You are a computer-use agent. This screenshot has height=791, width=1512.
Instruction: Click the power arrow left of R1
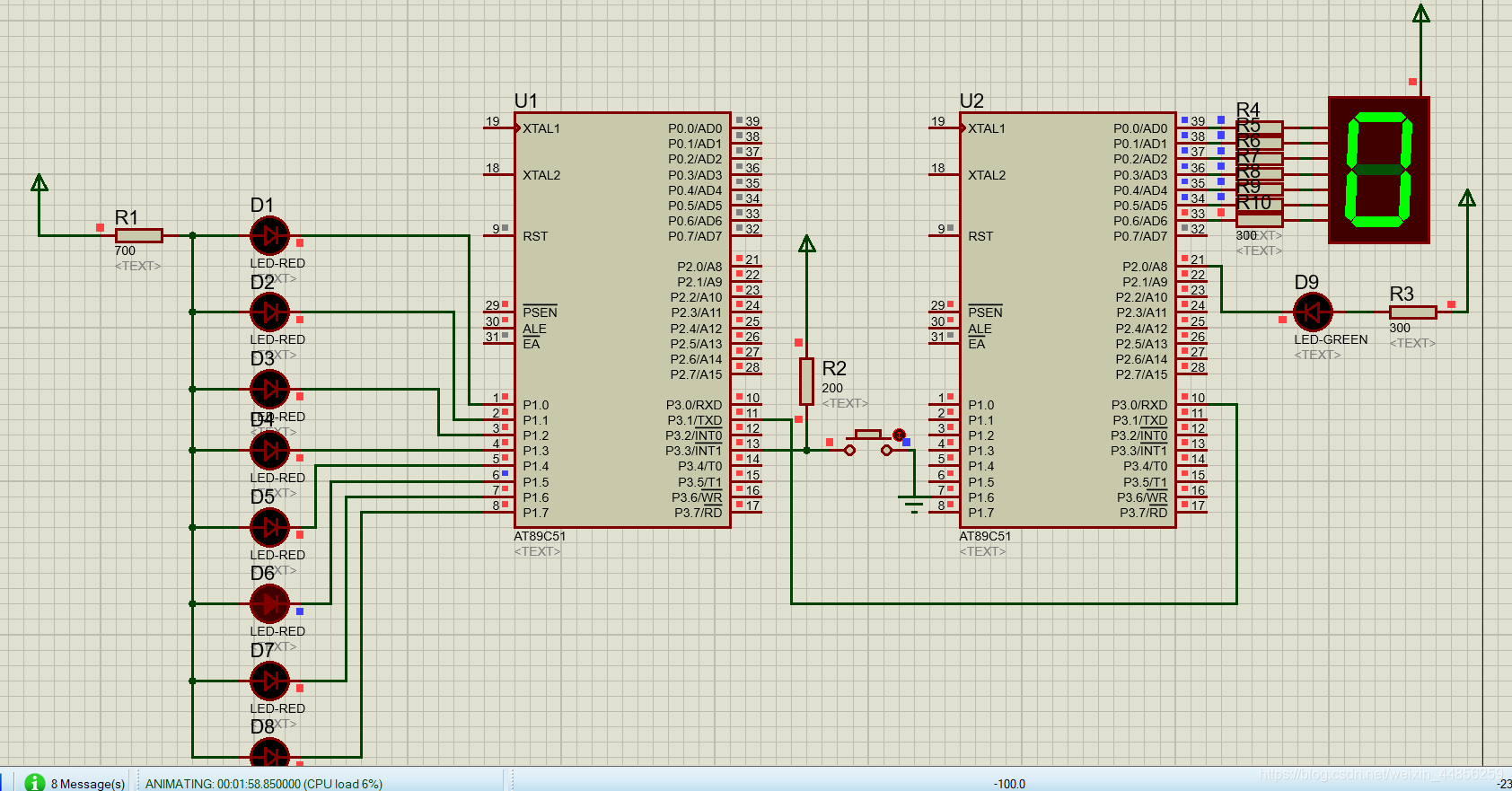(x=40, y=183)
